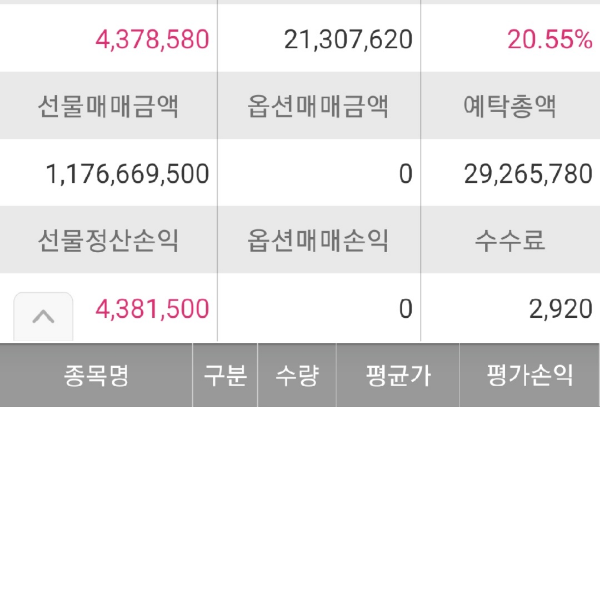Click the empty holdings list area
This screenshot has height=600, width=600.
(x=300, y=500)
